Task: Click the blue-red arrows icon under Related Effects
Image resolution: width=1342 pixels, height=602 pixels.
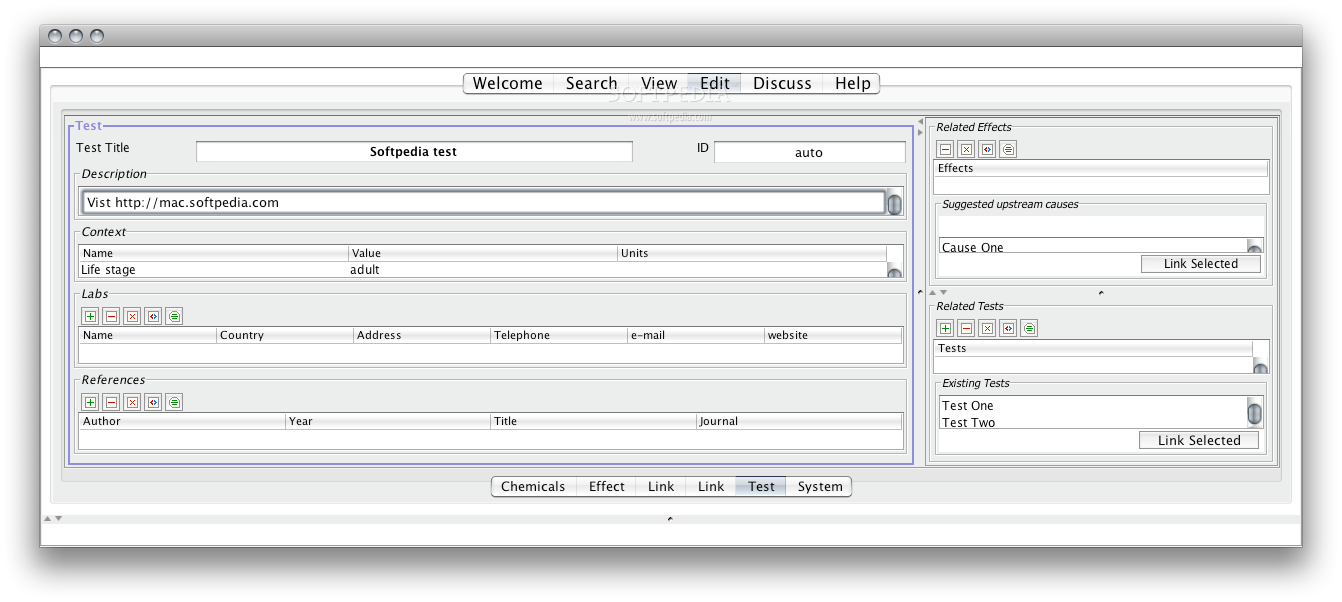Action: coord(987,149)
